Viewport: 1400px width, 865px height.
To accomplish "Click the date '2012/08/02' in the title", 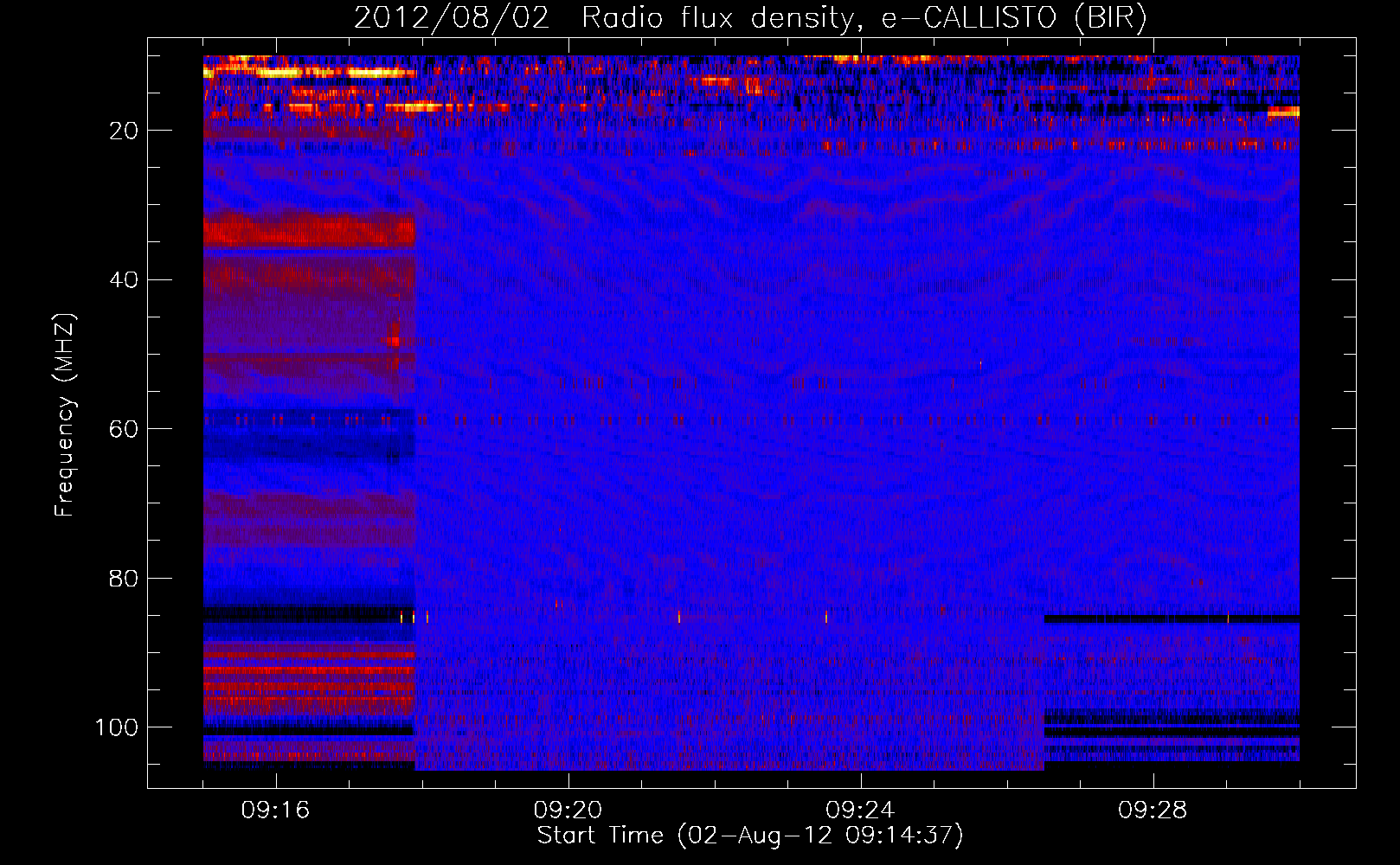I will (x=452, y=18).
